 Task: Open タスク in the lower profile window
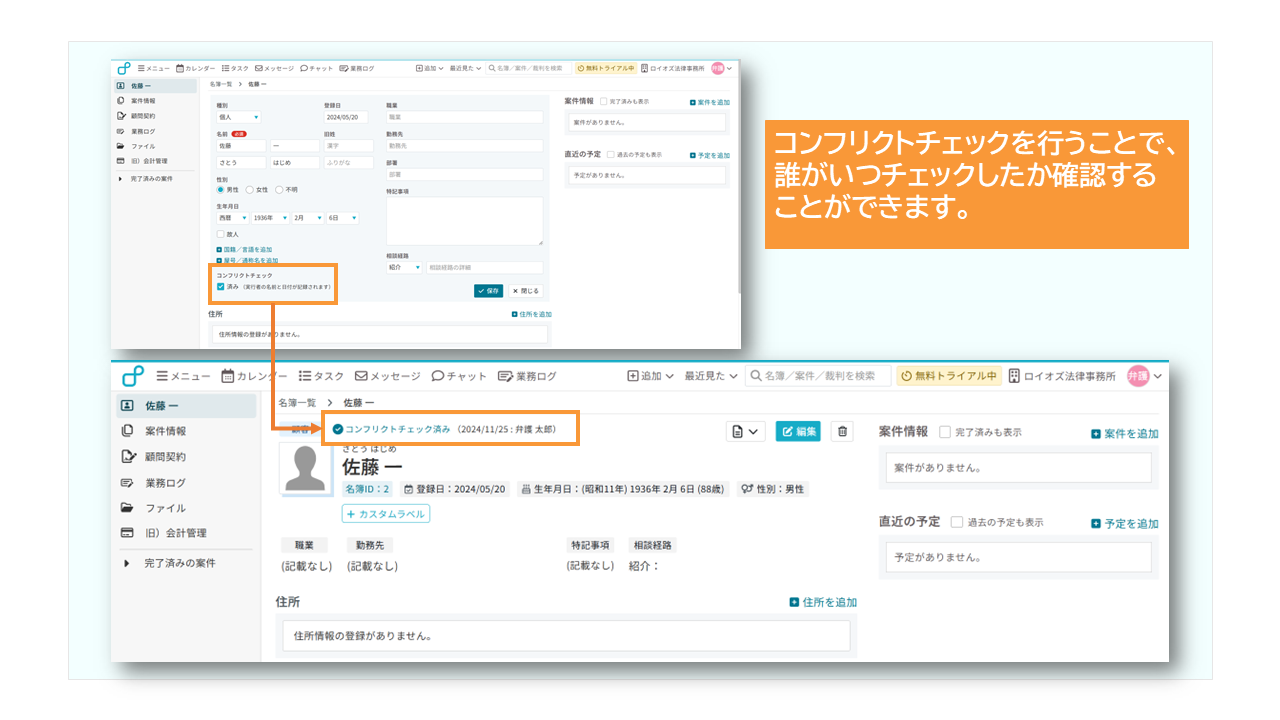point(321,376)
